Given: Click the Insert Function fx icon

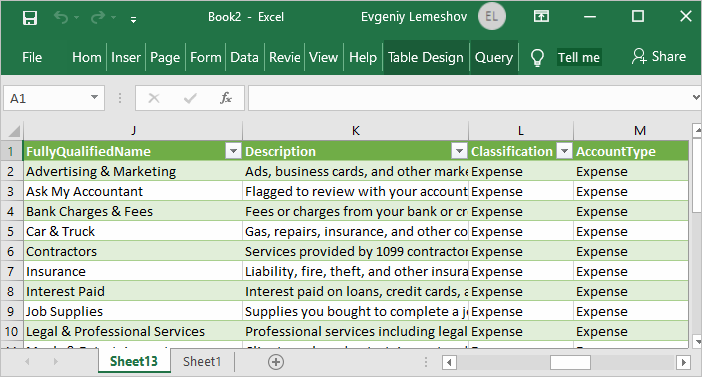Looking at the screenshot, I should (226, 98).
